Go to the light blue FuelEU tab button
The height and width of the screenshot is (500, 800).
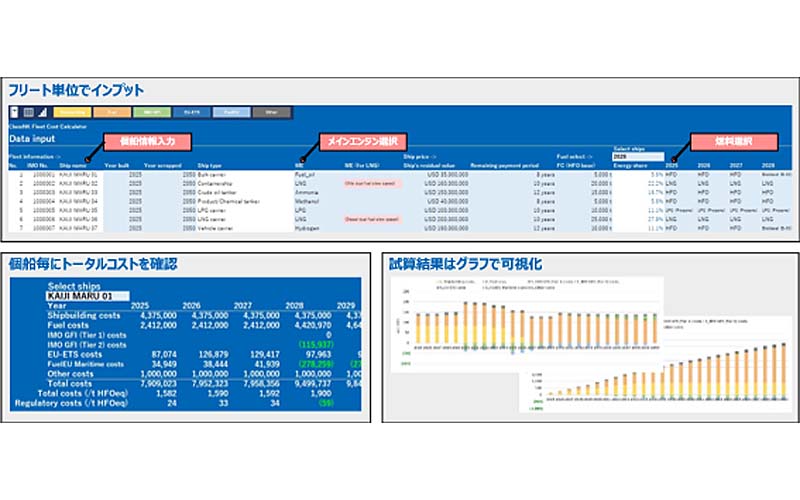pyautogui.click(x=231, y=112)
